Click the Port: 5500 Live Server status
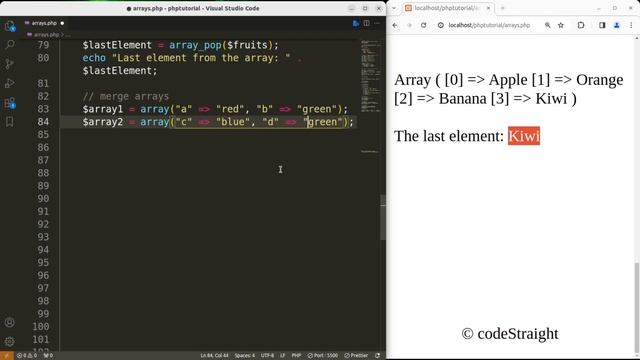Image resolution: width=640 pixels, height=360 pixels. (x=322, y=356)
